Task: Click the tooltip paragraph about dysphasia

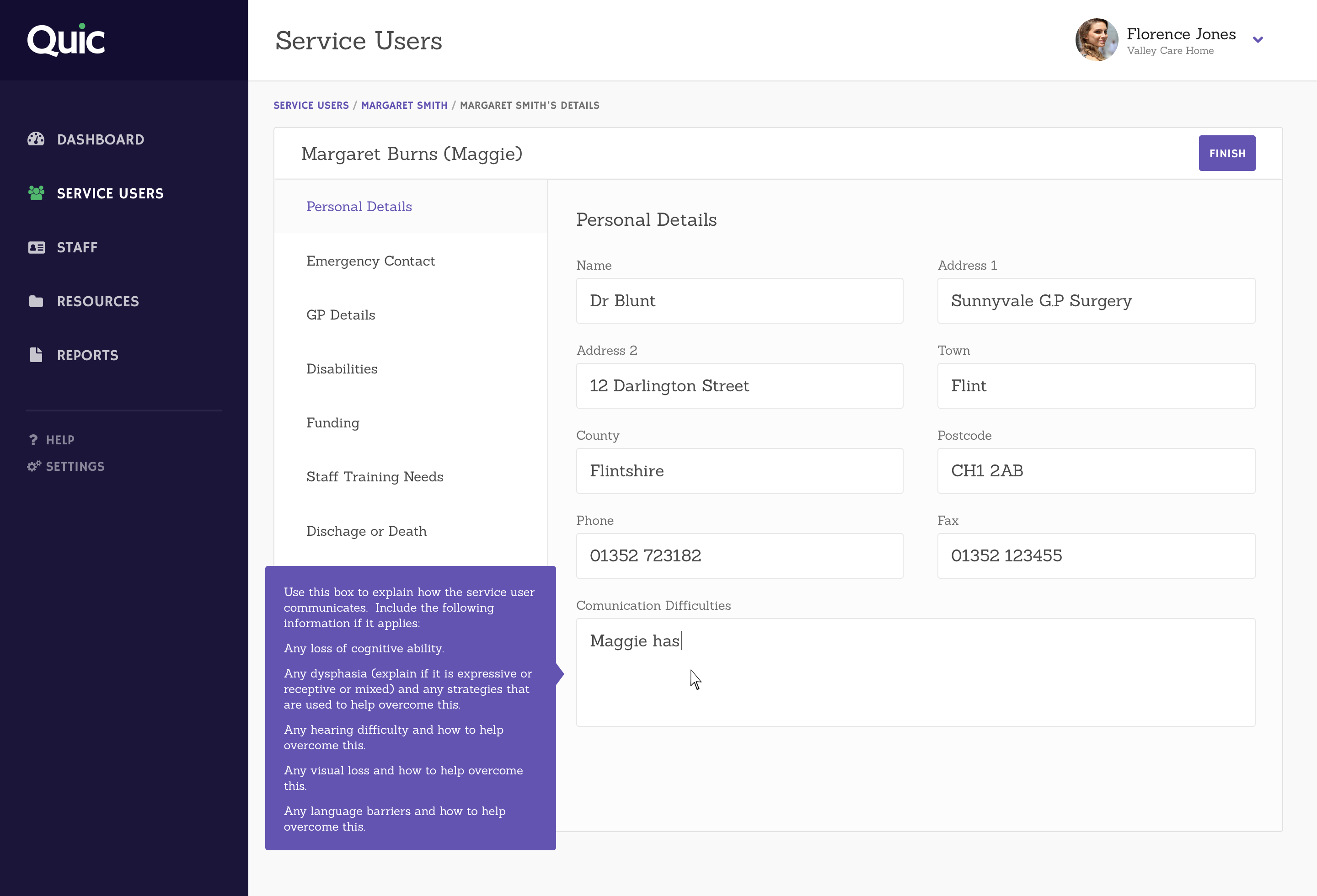Action: point(407,689)
